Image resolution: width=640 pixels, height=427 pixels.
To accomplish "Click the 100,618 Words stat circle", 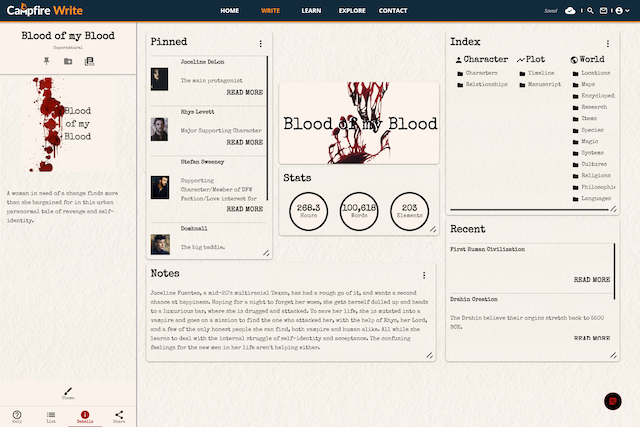I will pyautogui.click(x=359, y=211).
